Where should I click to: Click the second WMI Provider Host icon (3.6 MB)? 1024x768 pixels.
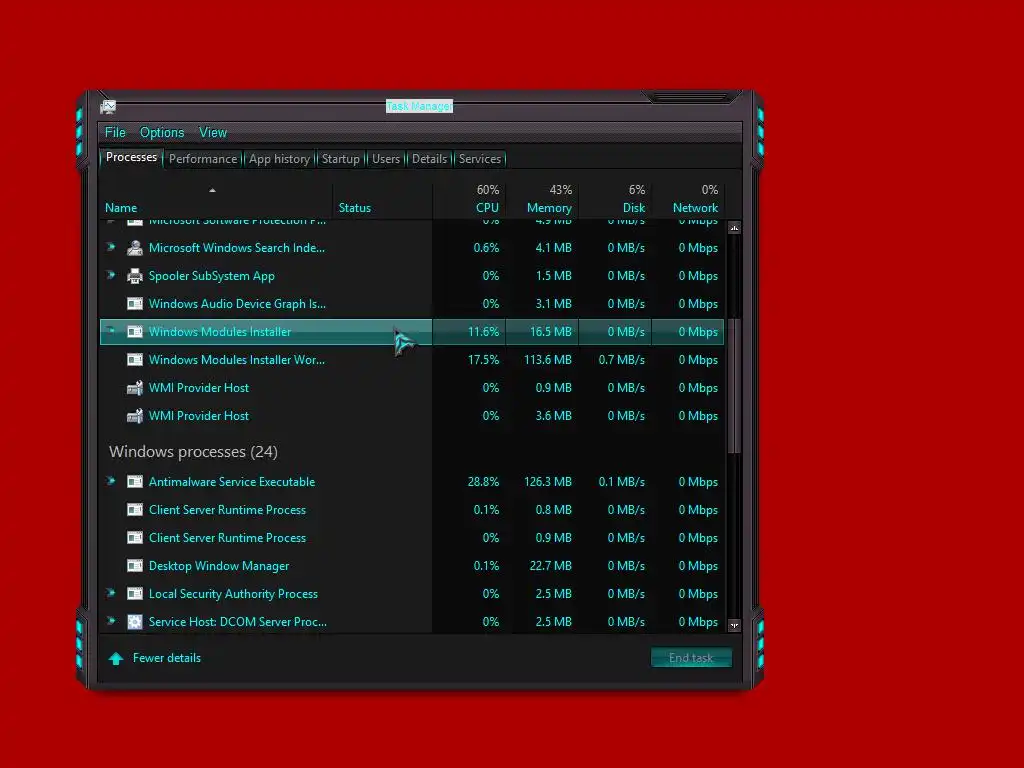(x=135, y=416)
